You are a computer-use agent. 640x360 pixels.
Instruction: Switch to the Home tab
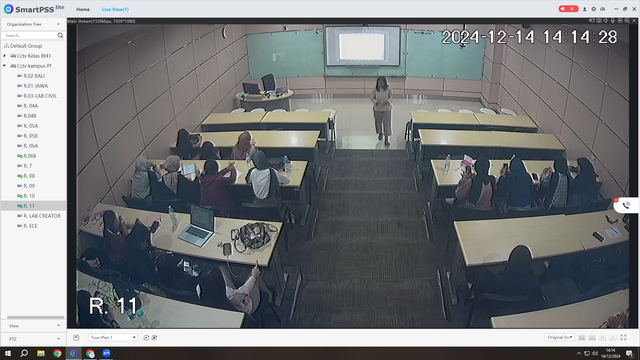pyautogui.click(x=83, y=9)
